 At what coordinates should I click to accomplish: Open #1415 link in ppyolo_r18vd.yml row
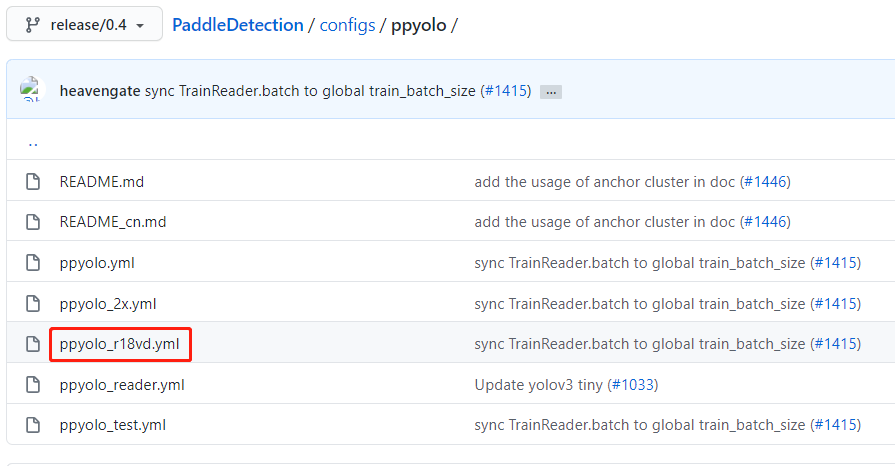pyautogui.click(x=836, y=344)
